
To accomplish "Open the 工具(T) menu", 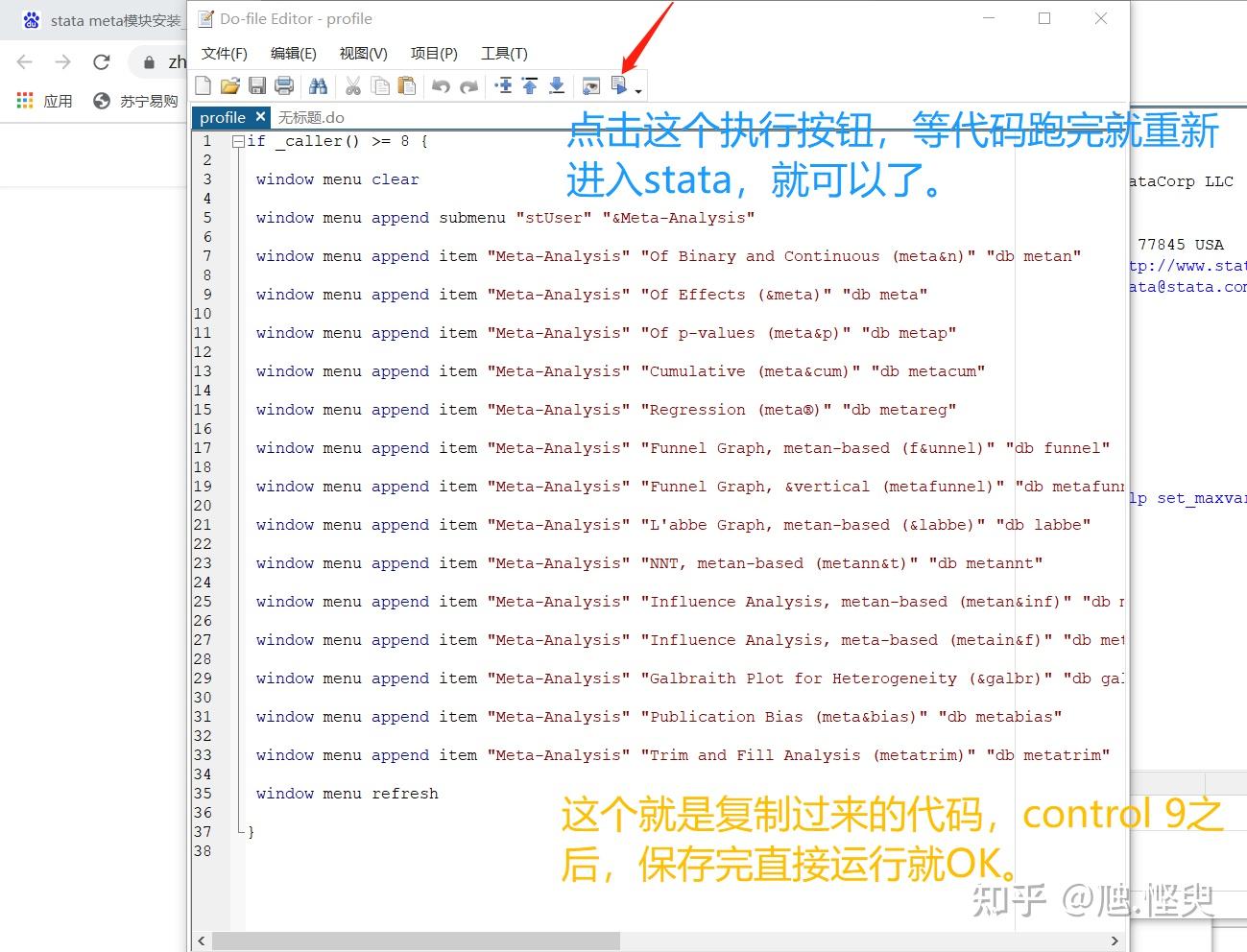I will (x=504, y=54).
